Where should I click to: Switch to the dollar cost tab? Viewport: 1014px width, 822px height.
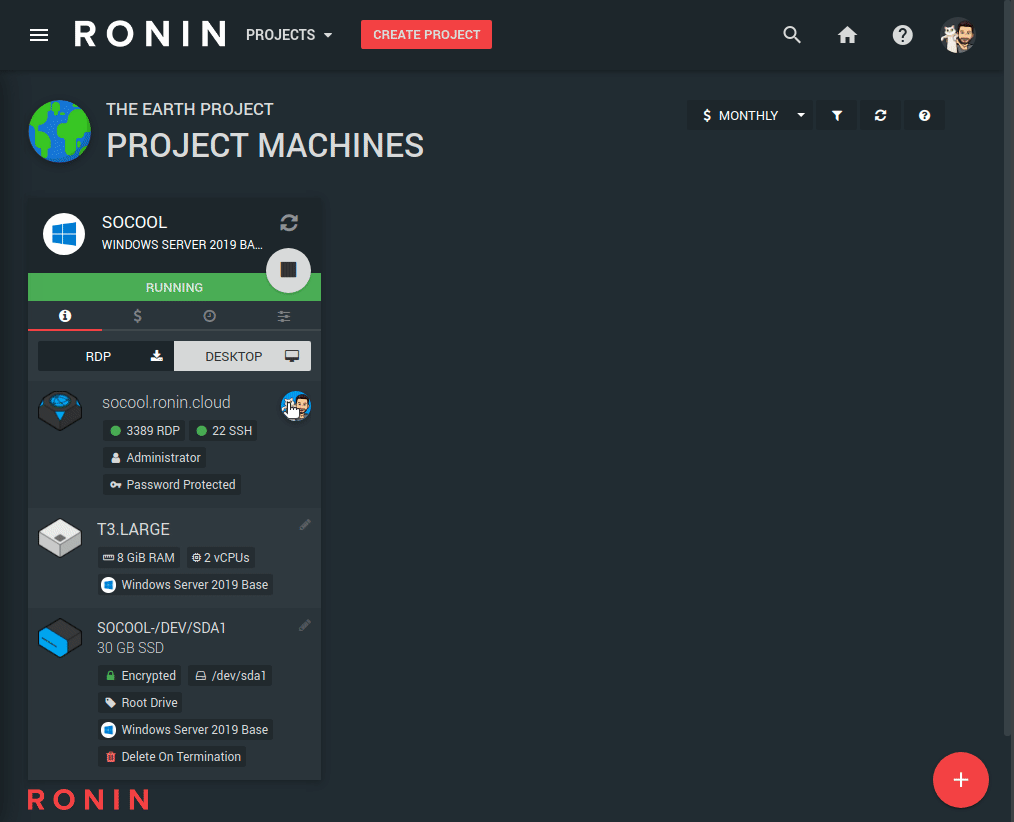click(137, 316)
